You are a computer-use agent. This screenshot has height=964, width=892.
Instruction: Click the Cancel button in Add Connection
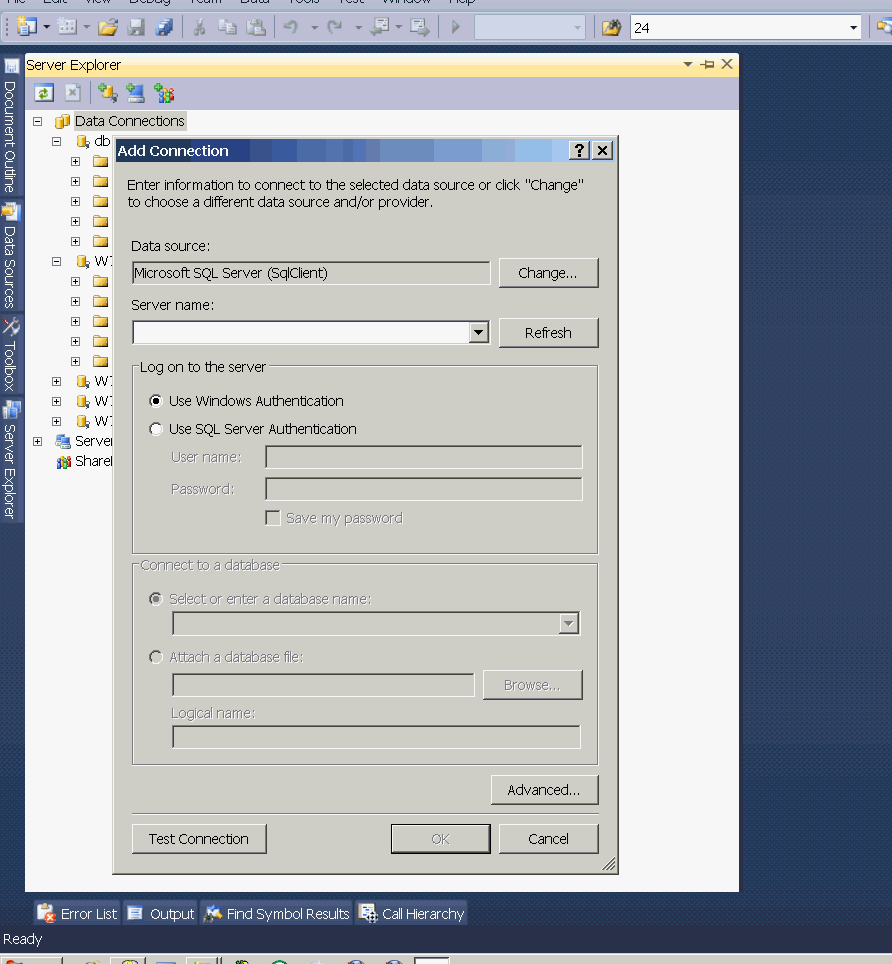pyautogui.click(x=548, y=839)
